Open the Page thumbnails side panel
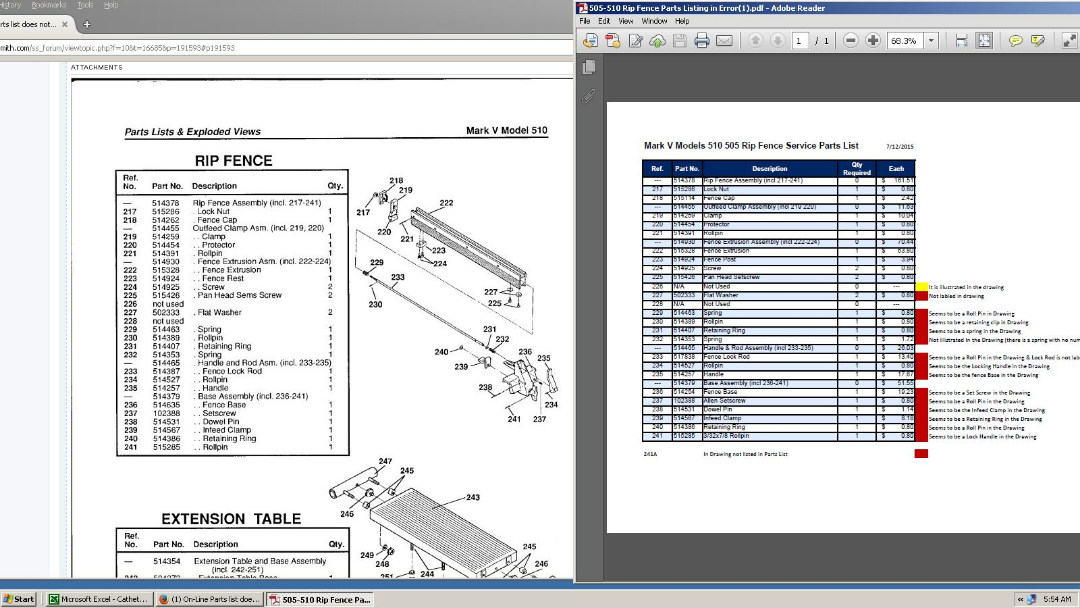The image size is (1080, 608). coord(589,67)
